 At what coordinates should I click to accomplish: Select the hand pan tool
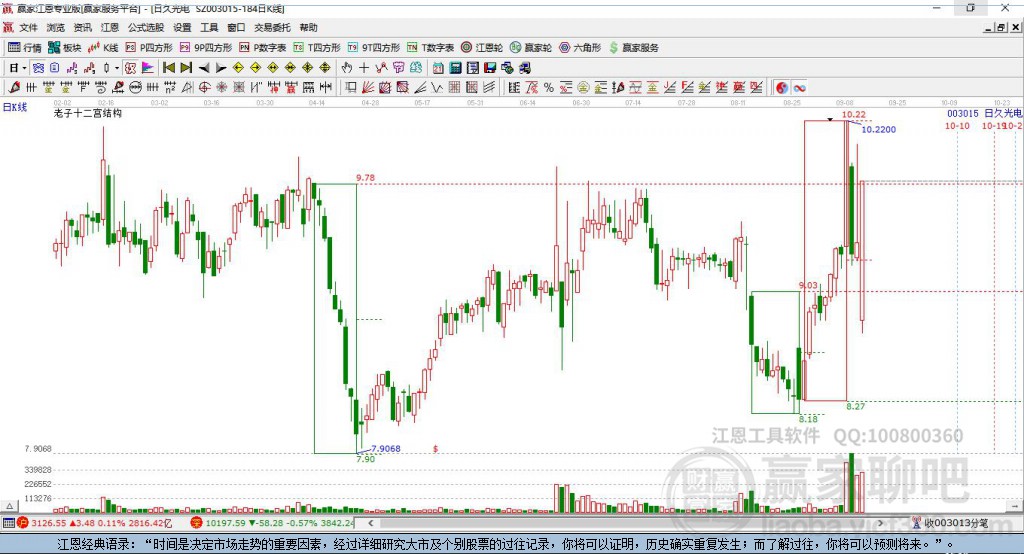(346, 68)
